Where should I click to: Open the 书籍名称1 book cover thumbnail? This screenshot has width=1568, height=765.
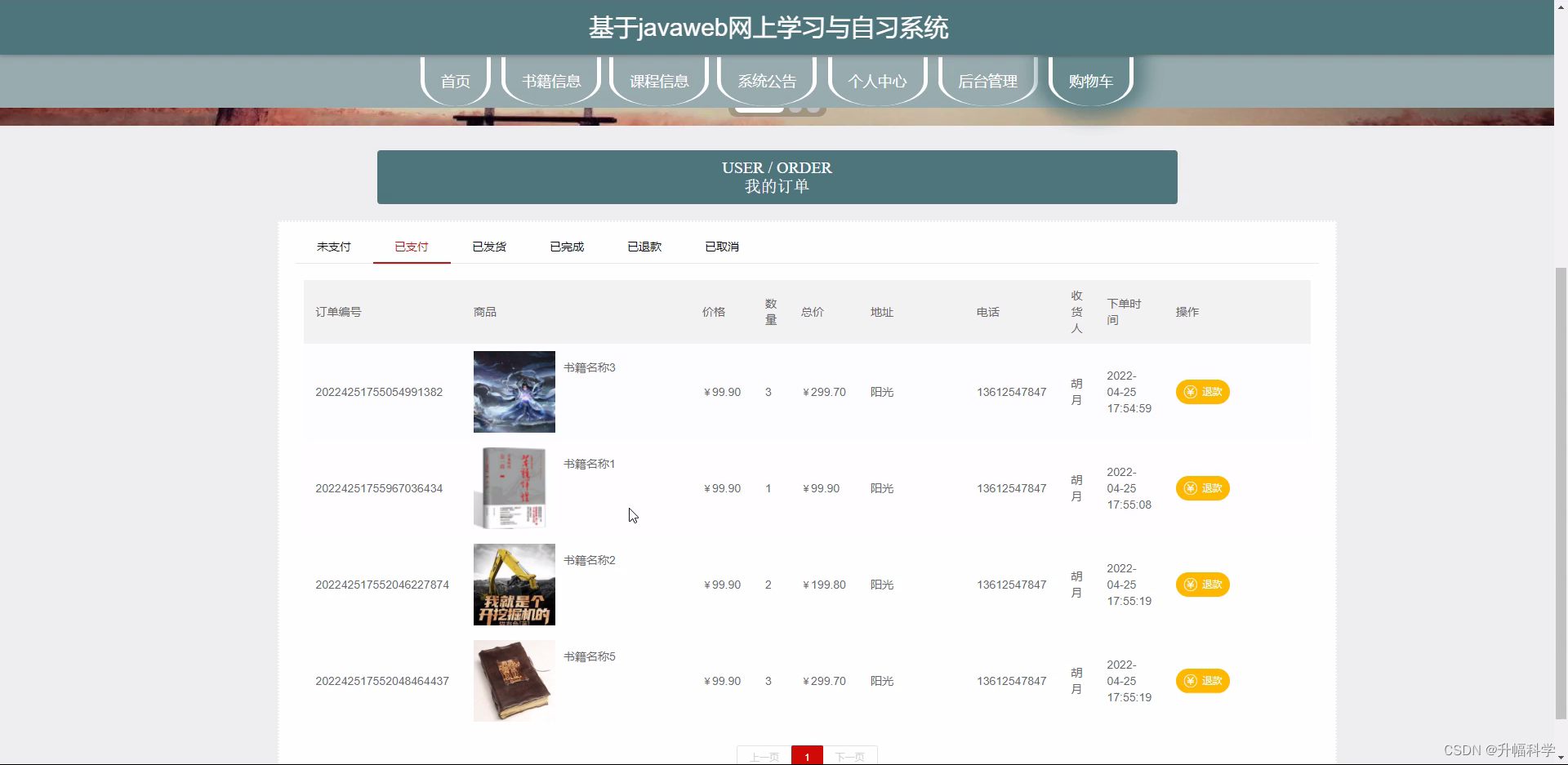pyautogui.click(x=513, y=487)
